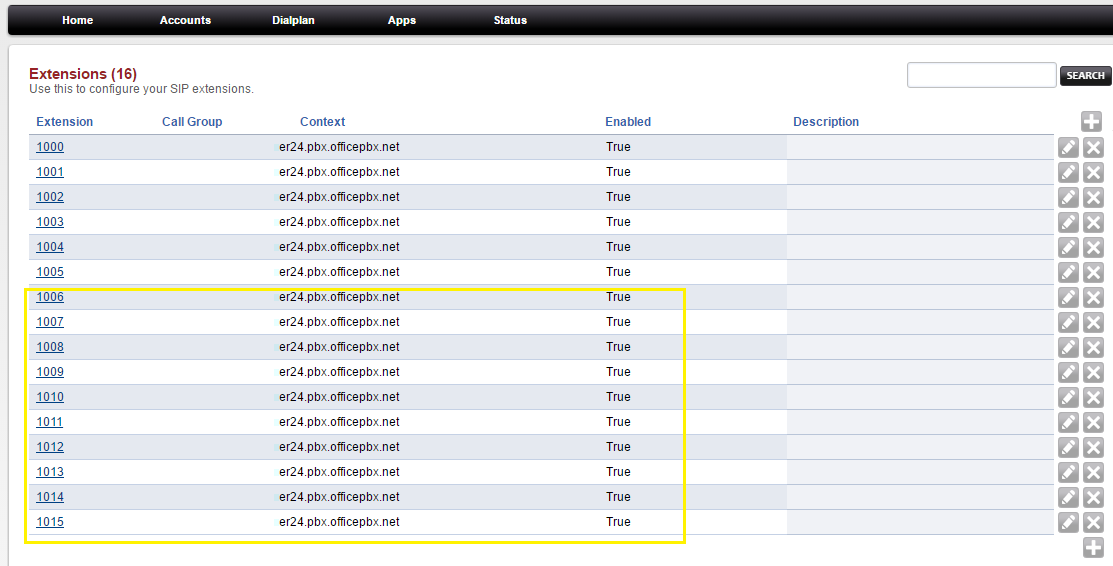Open edit for extension 1015 via pencil icon
This screenshot has width=1113, height=566.
1068,523
